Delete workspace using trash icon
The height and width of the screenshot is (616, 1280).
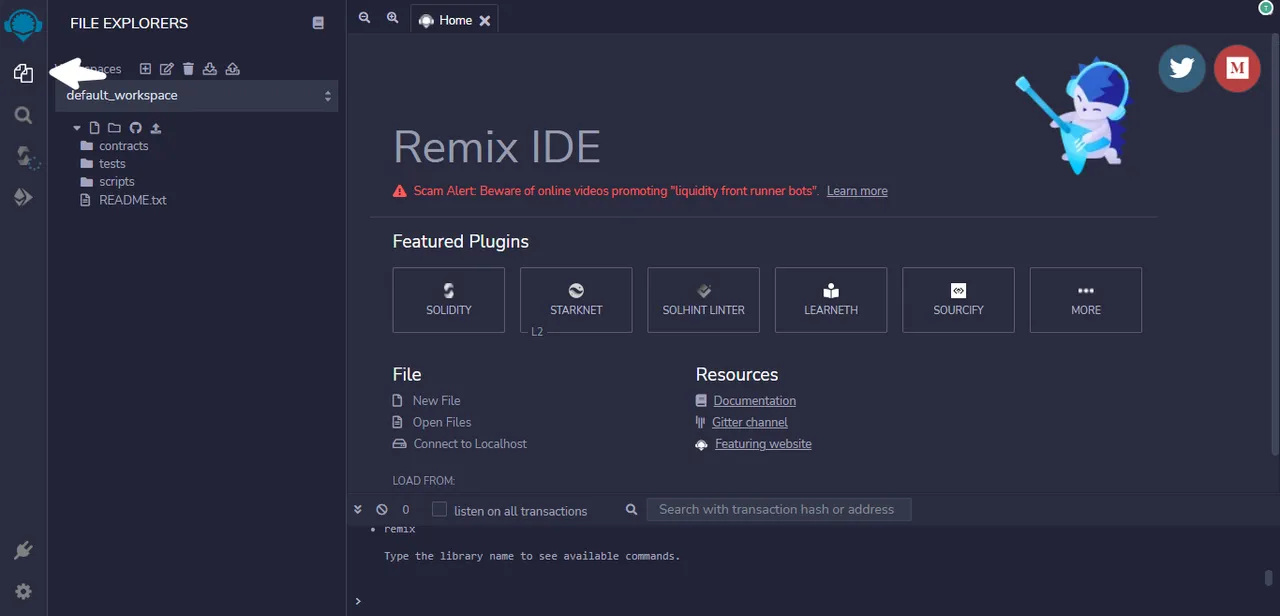pyautogui.click(x=188, y=69)
